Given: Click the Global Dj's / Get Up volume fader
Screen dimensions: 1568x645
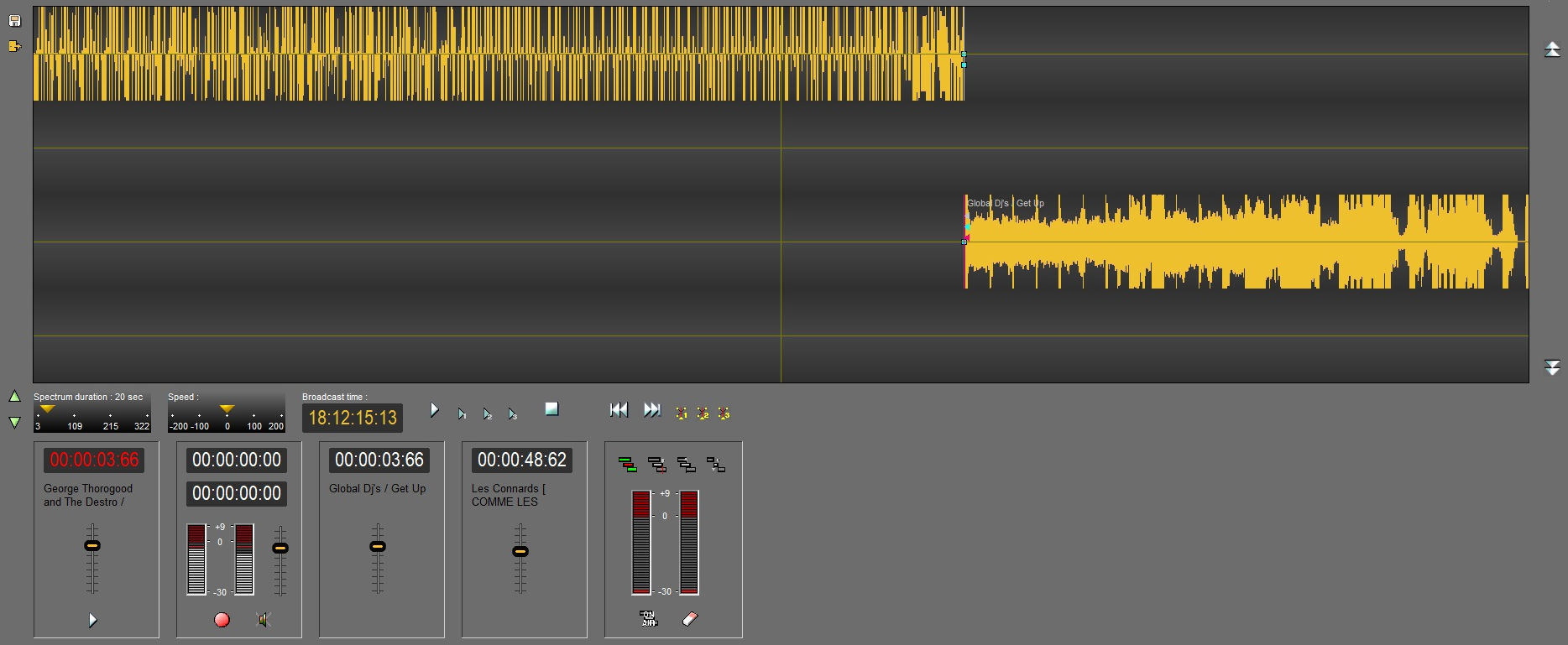Looking at the screenshot, I should [378, 547].
